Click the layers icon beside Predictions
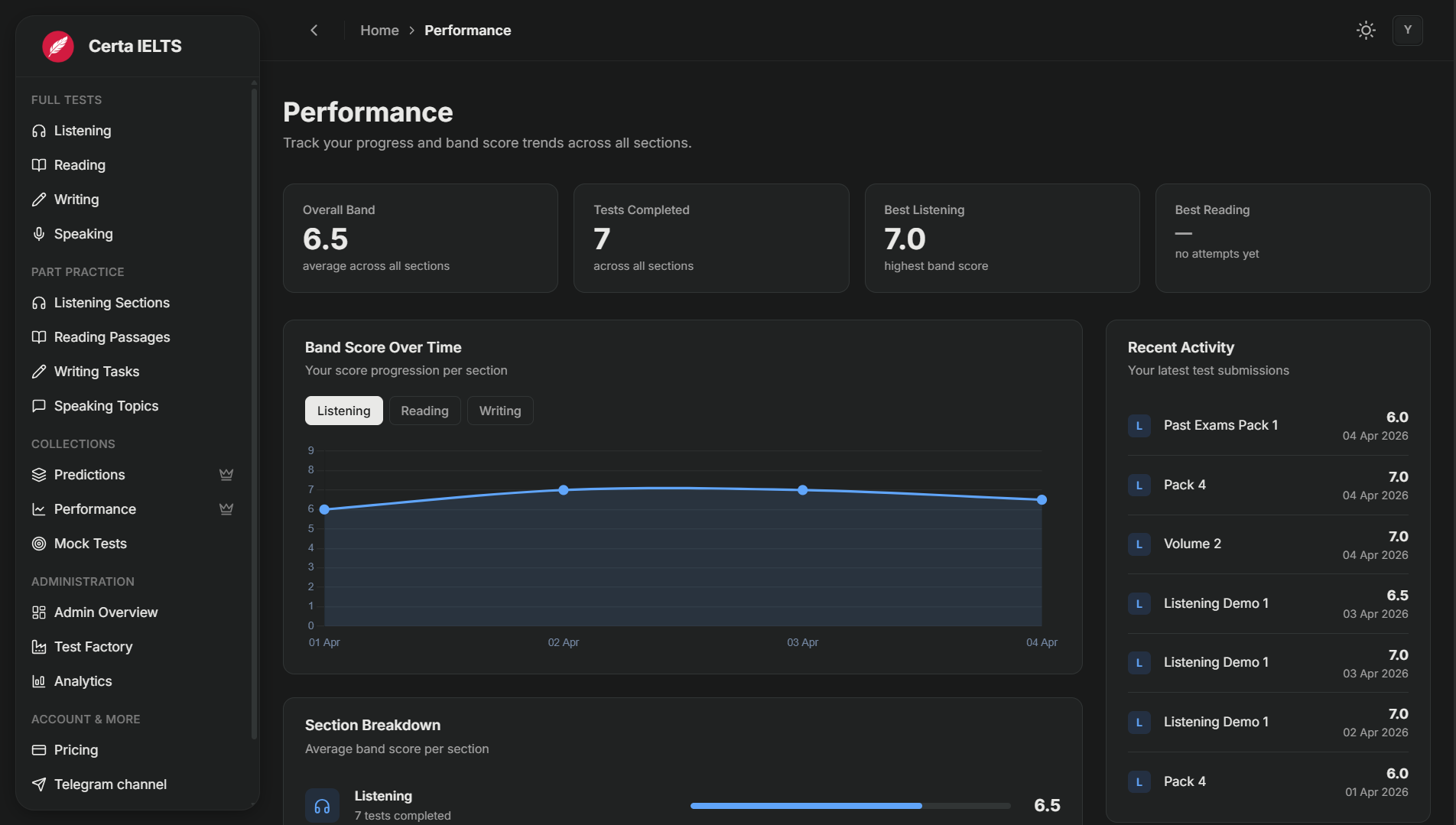 click(x=39, y=475)
